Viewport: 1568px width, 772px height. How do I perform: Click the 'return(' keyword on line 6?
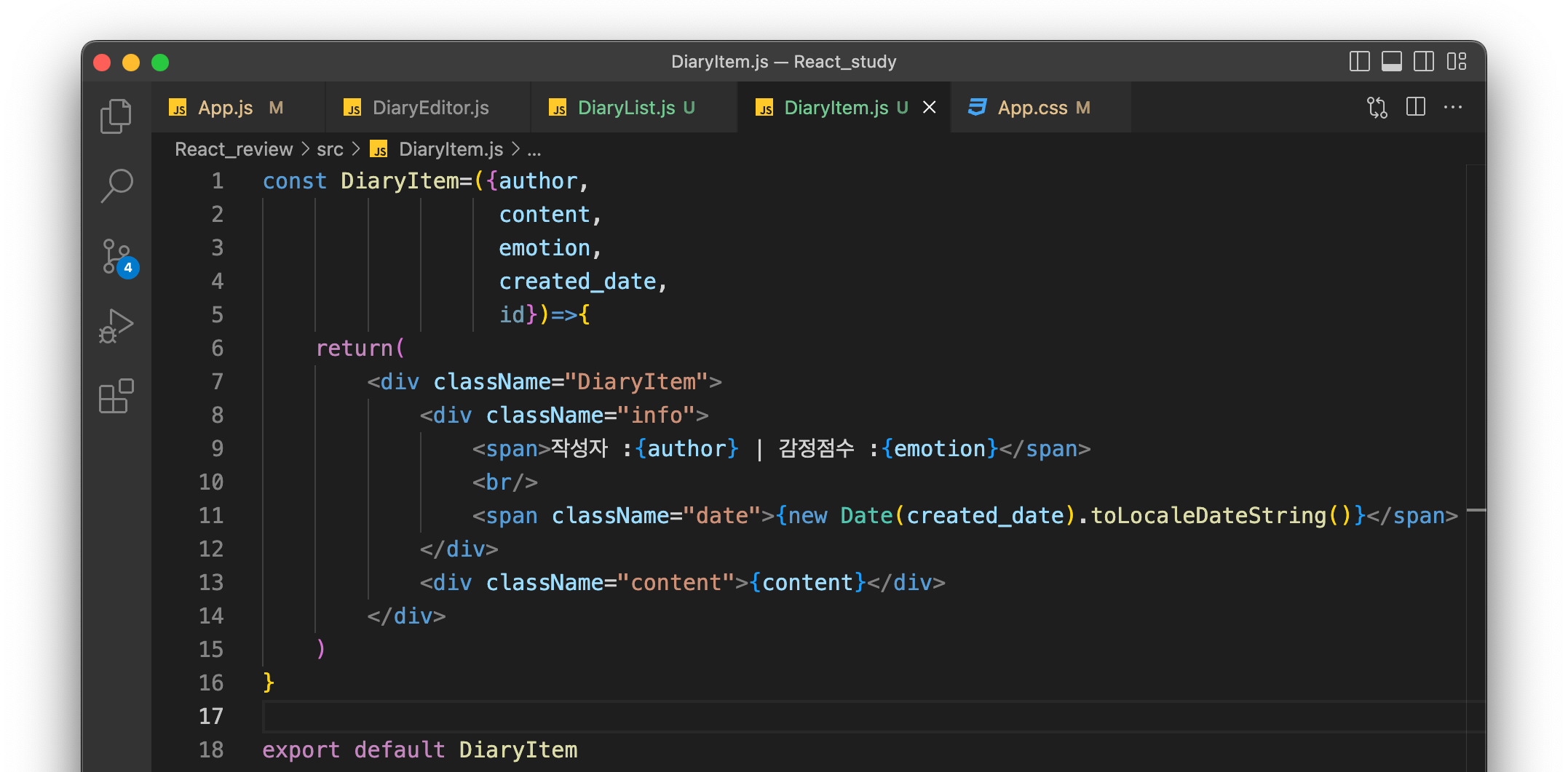pyautogui.click(x=360, y=349)
